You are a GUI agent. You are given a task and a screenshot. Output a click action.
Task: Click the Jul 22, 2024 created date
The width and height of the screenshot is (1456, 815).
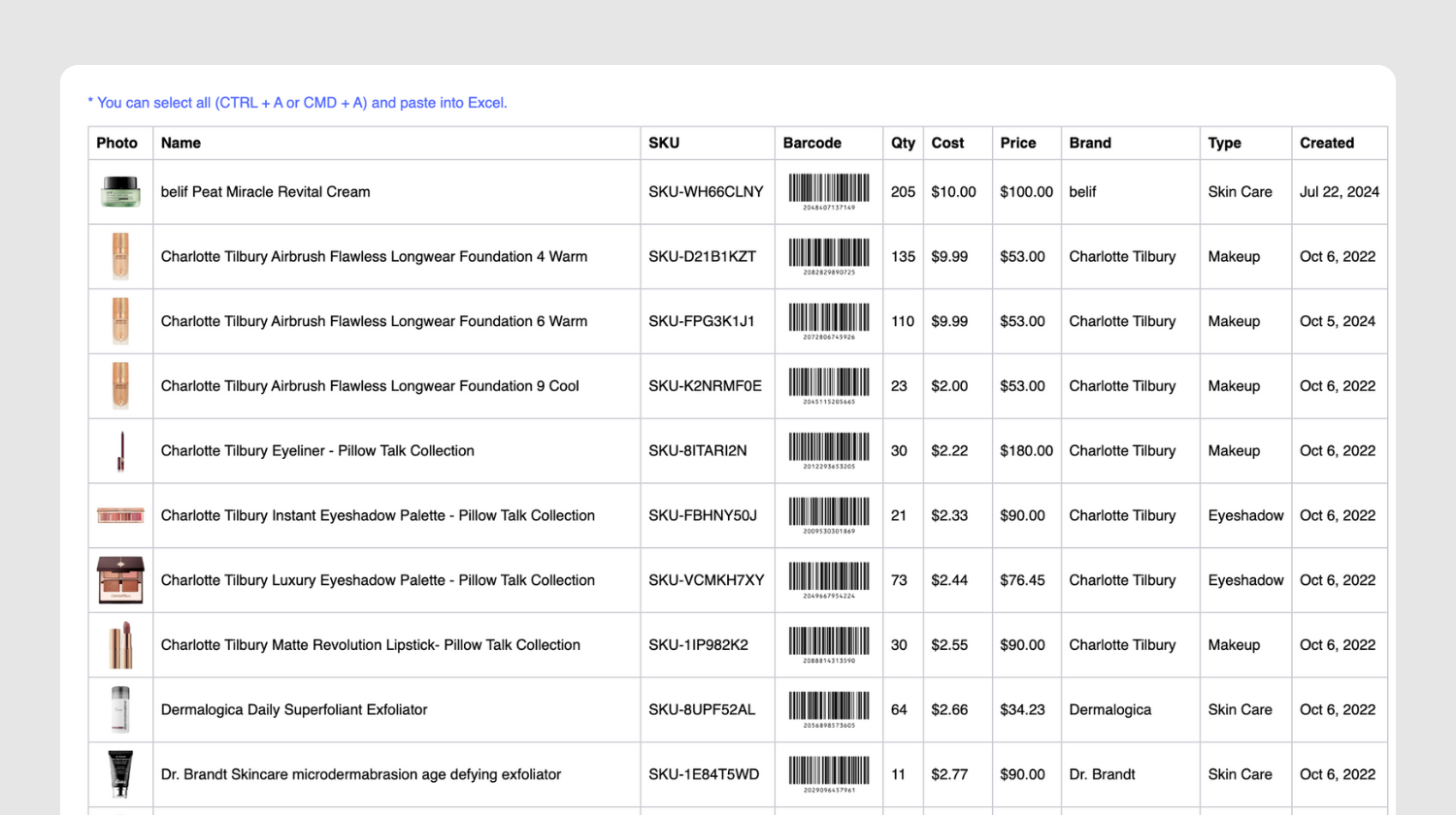(x=1340, y=192)
